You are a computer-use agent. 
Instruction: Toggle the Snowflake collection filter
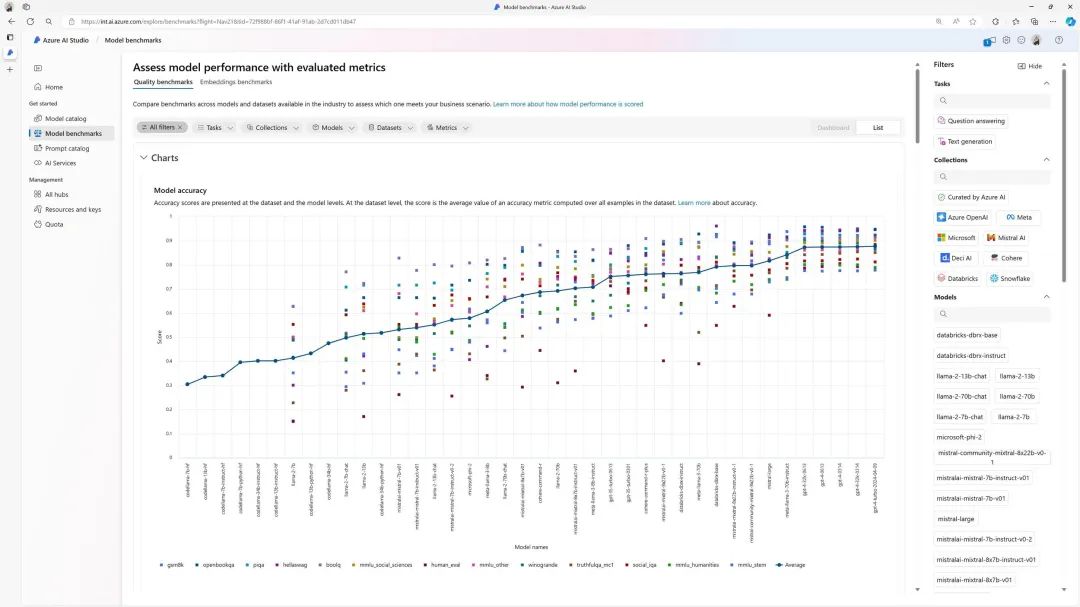(x=1010, y=278)
